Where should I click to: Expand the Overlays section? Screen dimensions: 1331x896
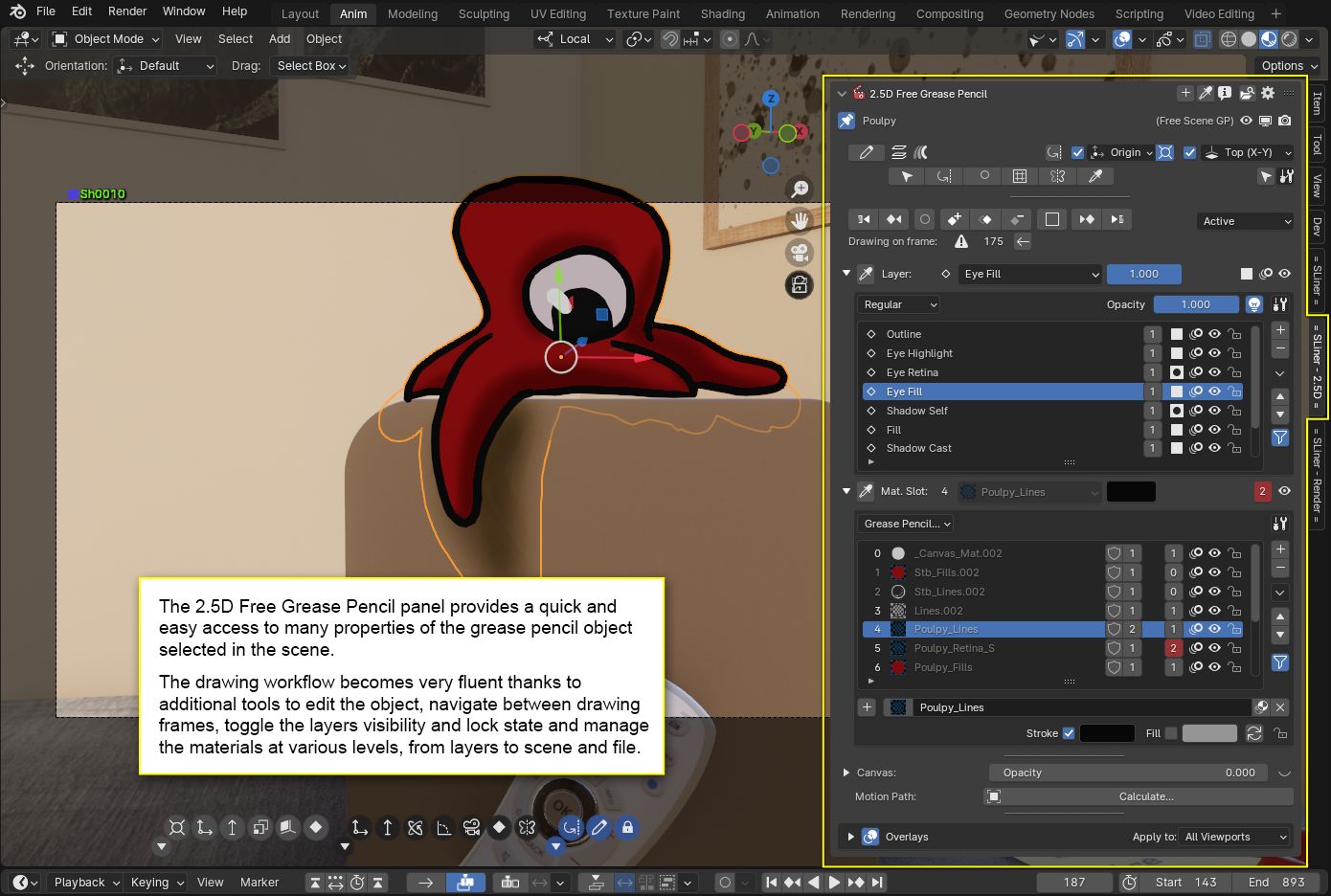(x=850, y=837)
